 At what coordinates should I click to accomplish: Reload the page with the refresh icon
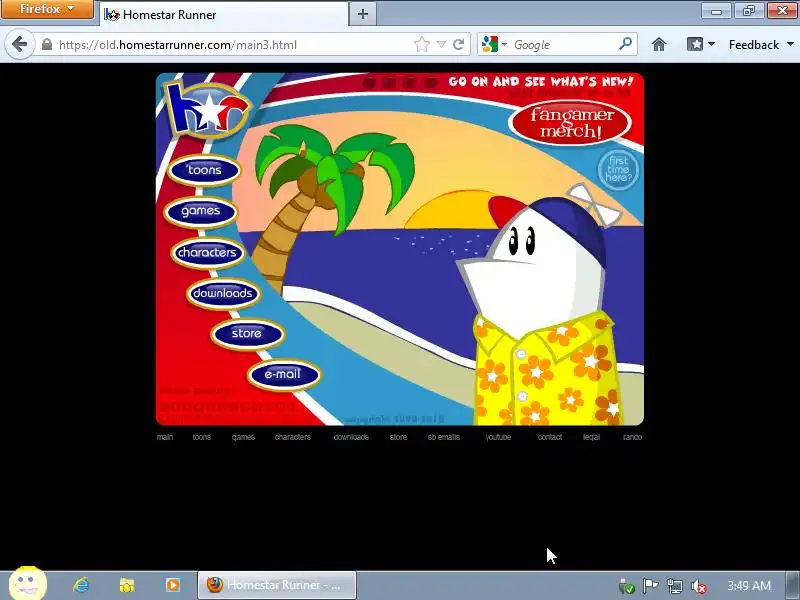click(458, 44)
